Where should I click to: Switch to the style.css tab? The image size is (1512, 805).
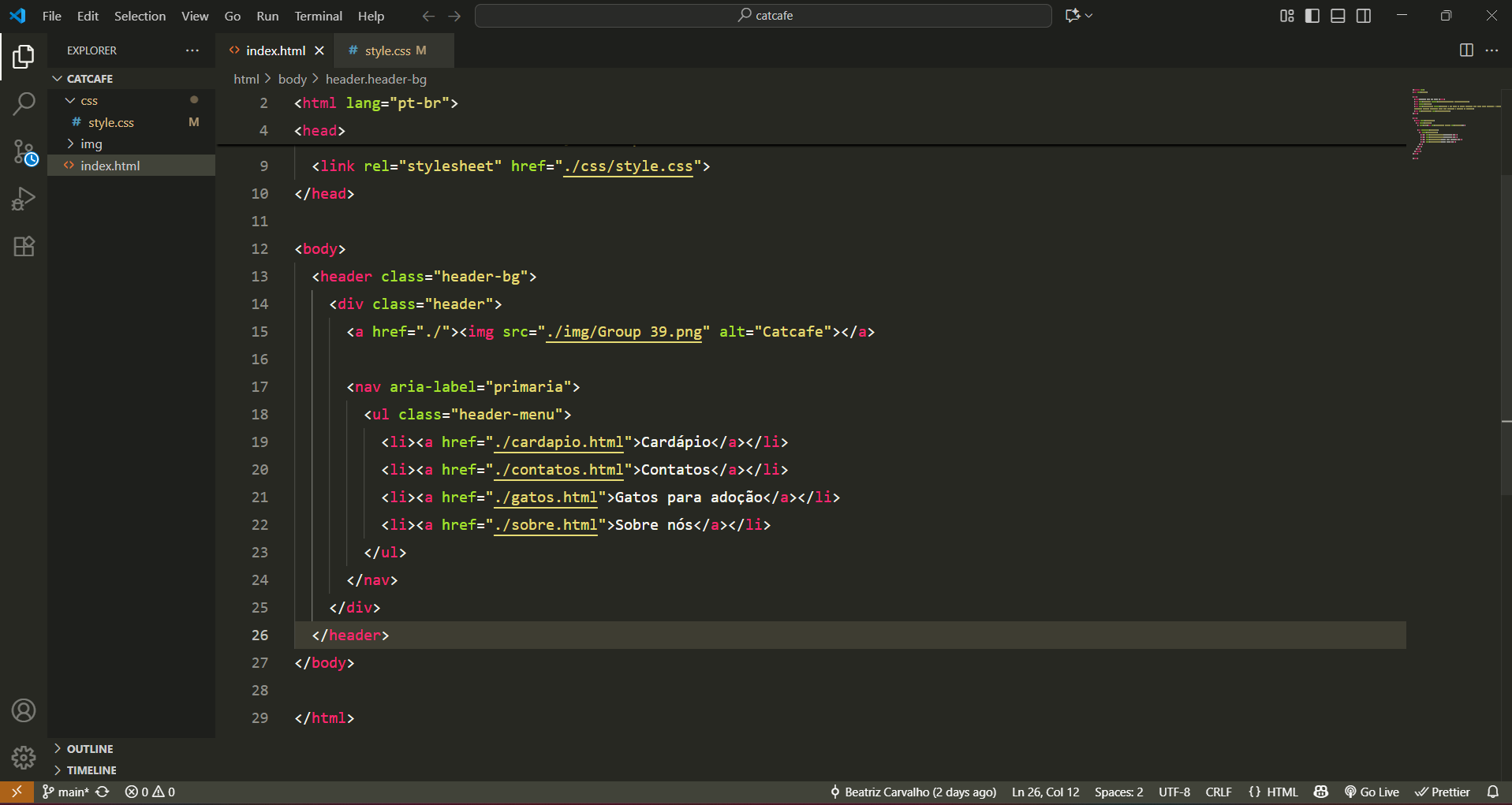387,50
